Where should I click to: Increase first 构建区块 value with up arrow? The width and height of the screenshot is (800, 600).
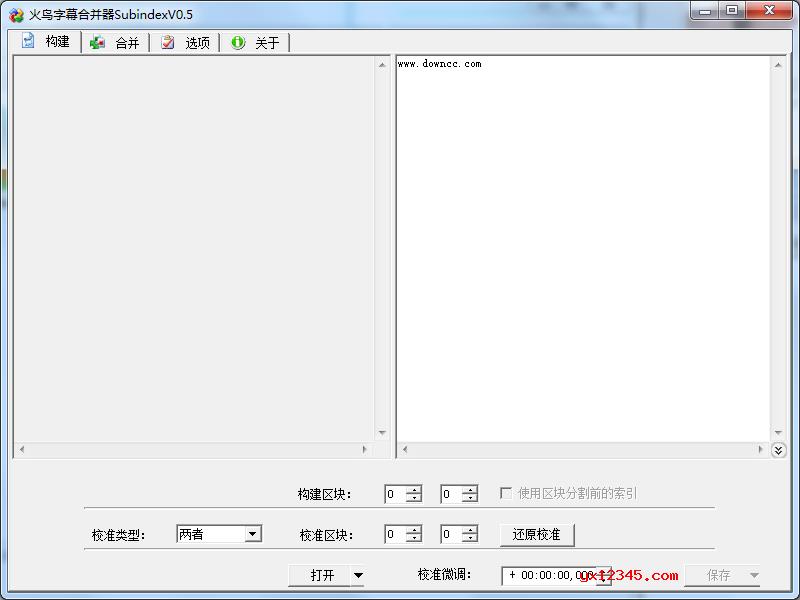point(414,490)
